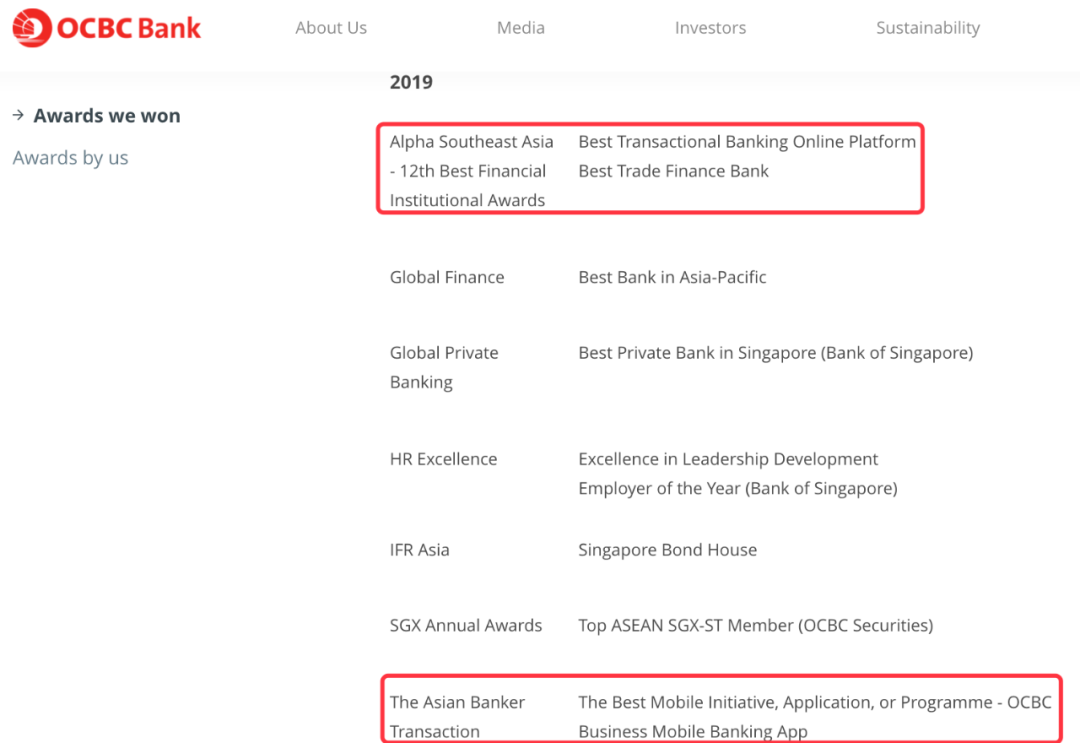The image size is (1080, 743).
Task: Click Employer of the Year award text
Action: [x=738, y=488]
